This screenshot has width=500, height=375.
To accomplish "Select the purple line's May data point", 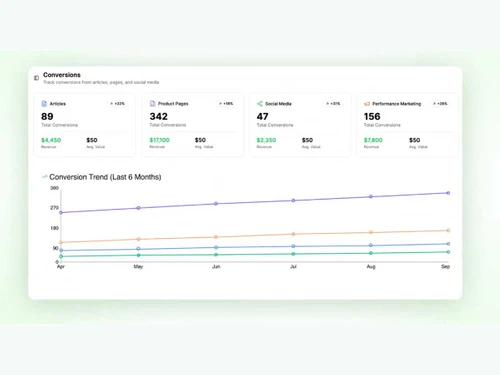I will pos(139,208).
